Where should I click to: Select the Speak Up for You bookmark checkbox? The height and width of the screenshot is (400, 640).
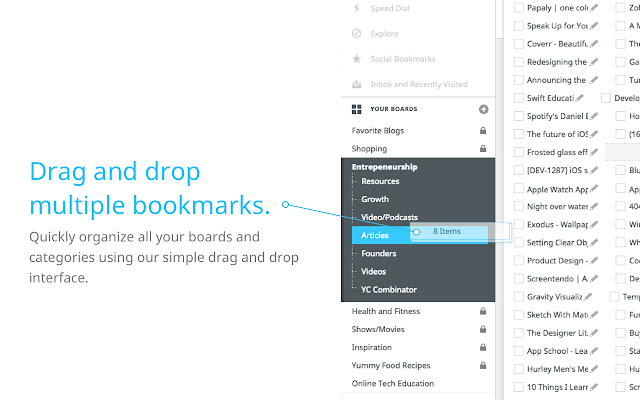[519, 26]
